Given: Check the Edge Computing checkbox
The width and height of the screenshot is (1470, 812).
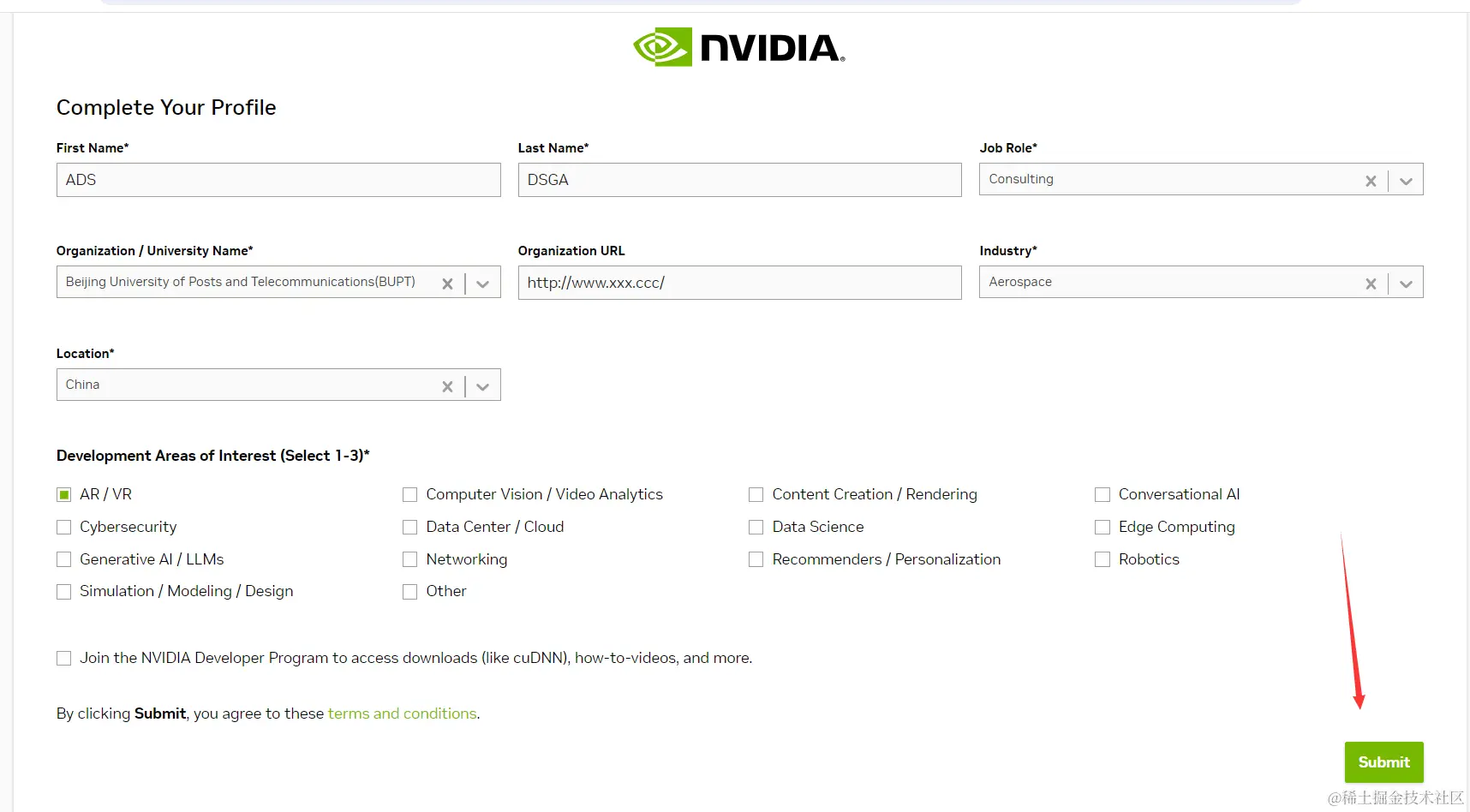Looking at the screenshot, I should coord(1102,527).
